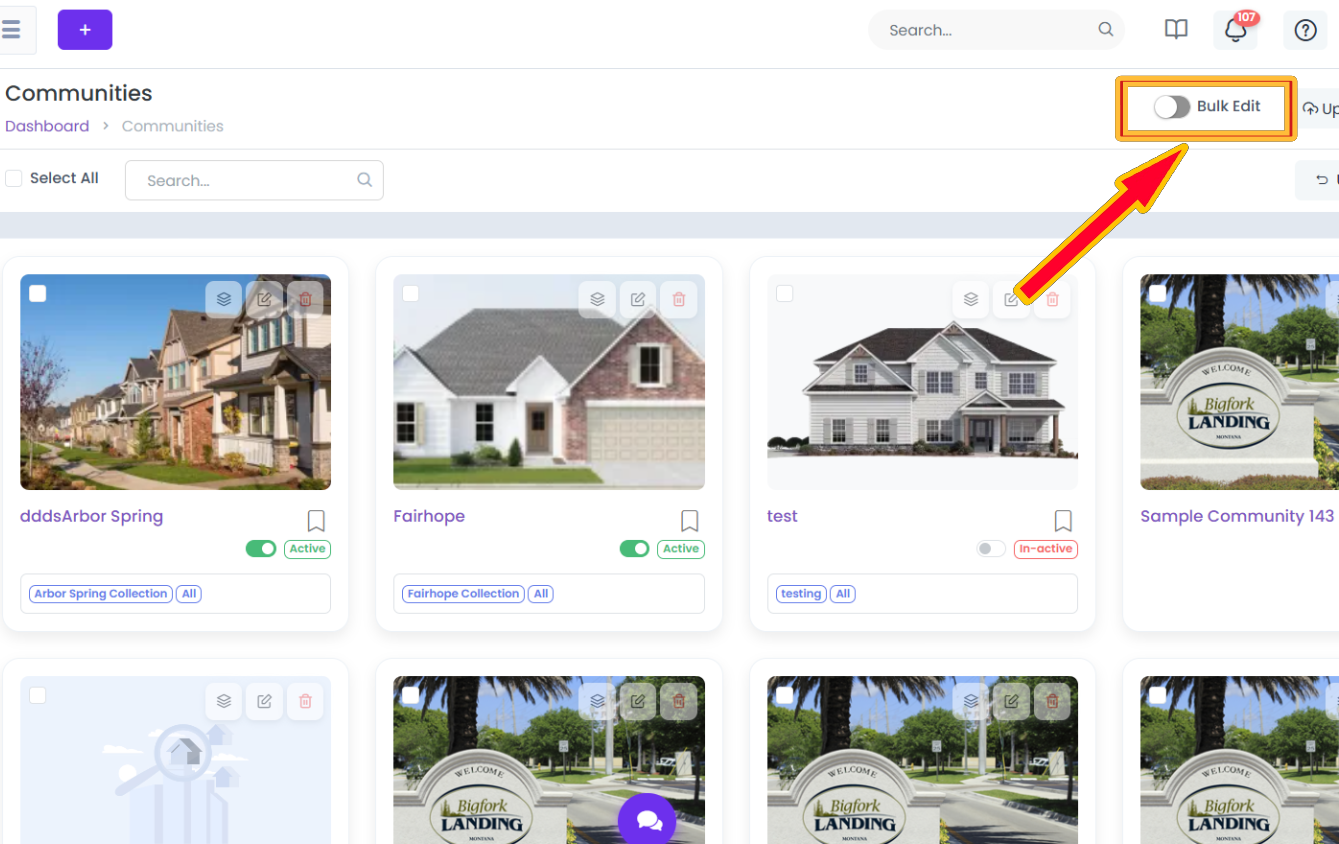Open layers icon on test card
Viewport: 1339px width, 844px height.
point(971,299)
